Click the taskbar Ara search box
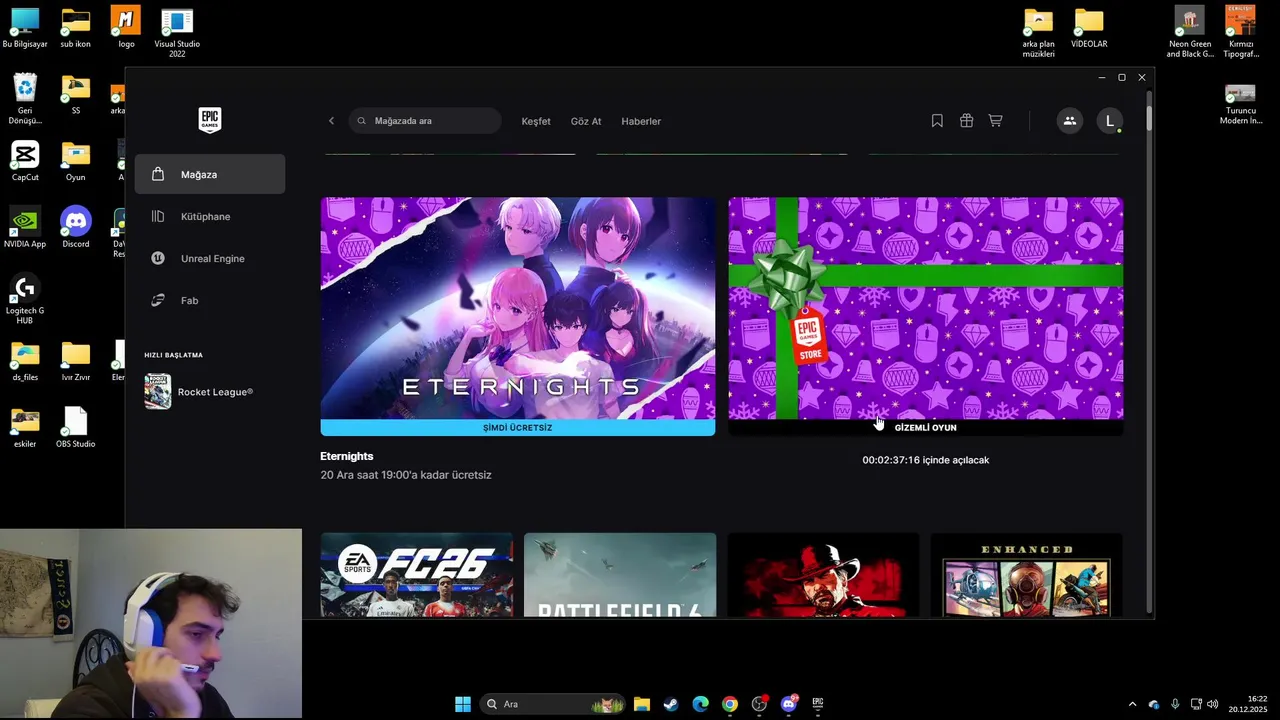The width and height of the screenshot is (1280, 720). click(553, 704)
